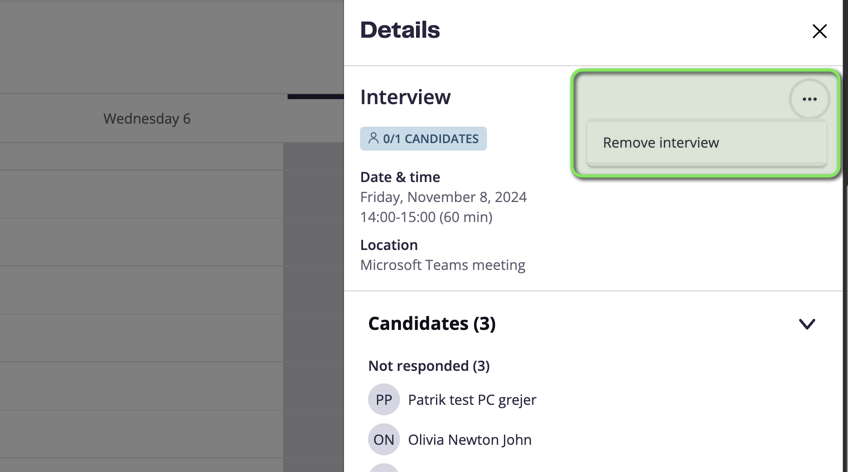
Task: Click the Candidates (3) section header
Action: pyautogui.click(x=432, y=324)
